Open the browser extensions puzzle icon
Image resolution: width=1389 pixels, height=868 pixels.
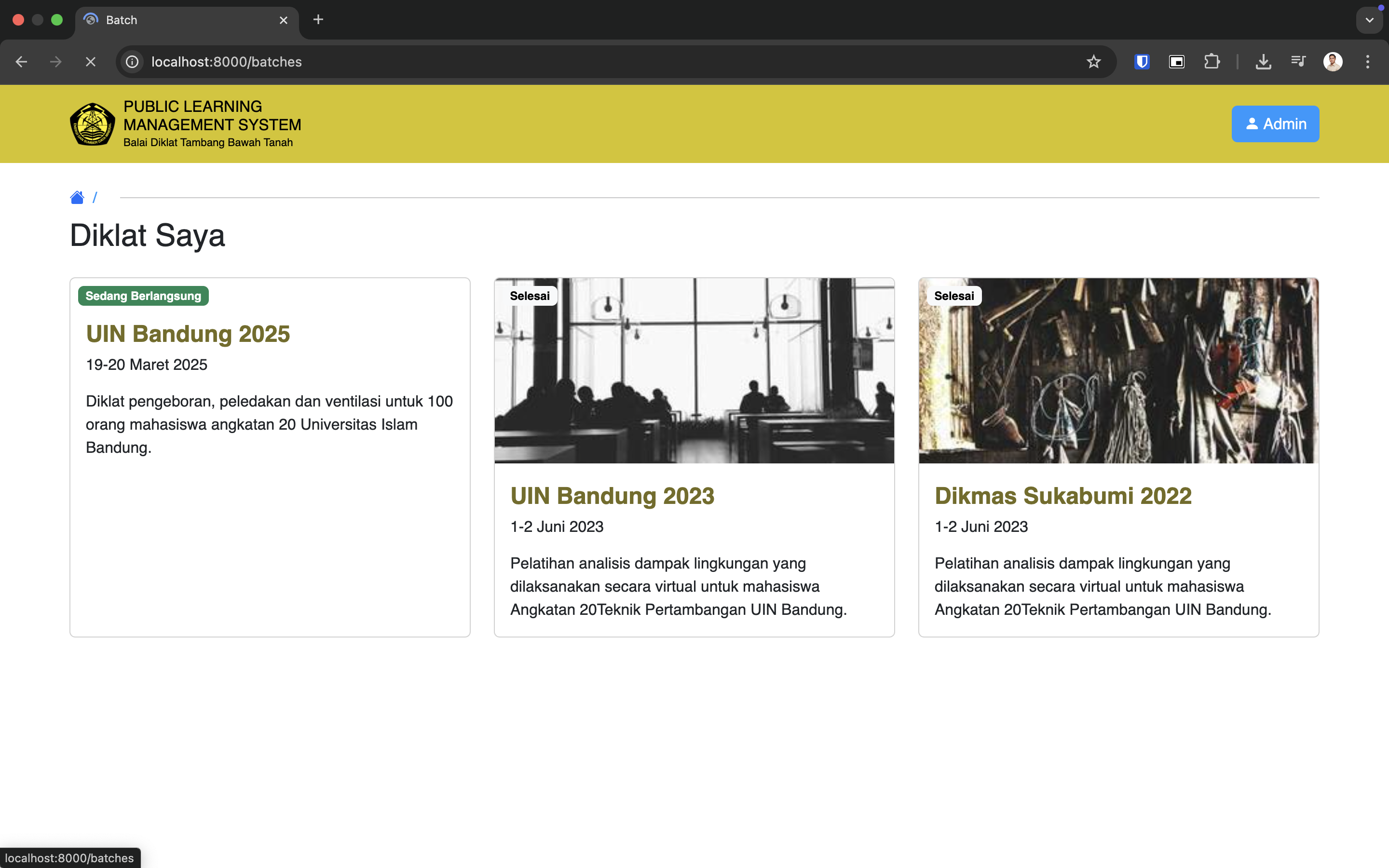click(1212, 62)
